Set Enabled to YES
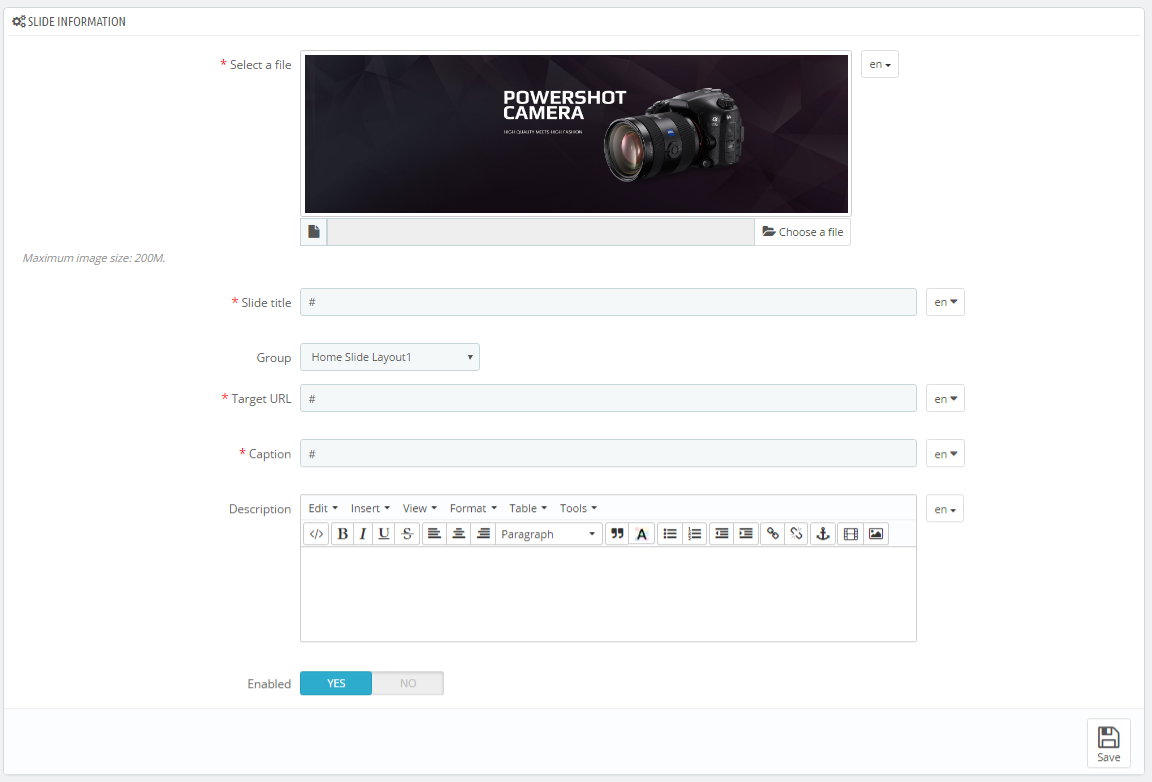 click(x=336, y=684)
